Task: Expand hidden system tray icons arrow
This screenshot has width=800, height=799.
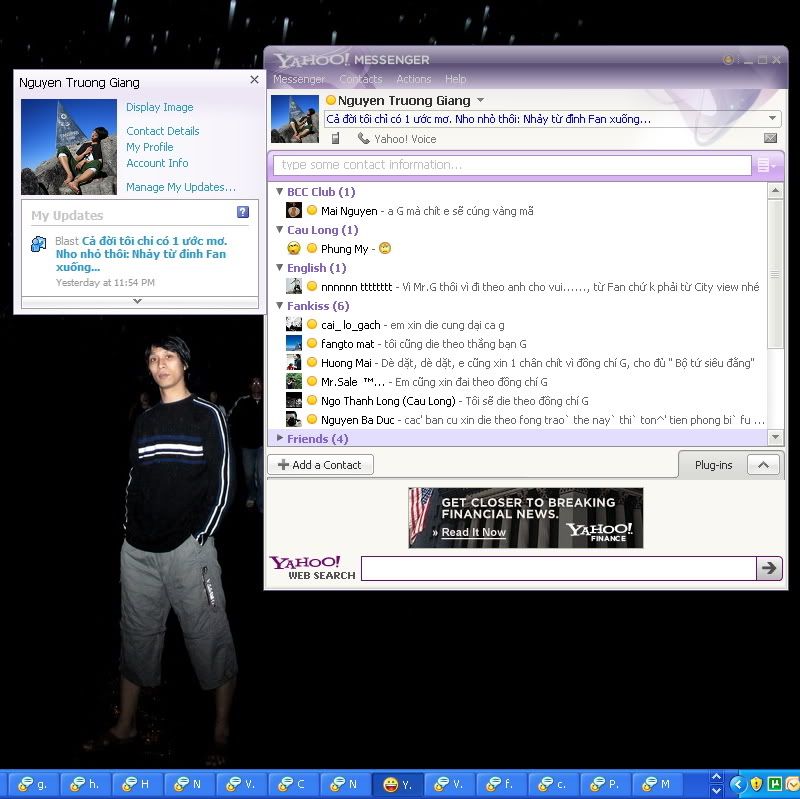Action: 737,784
